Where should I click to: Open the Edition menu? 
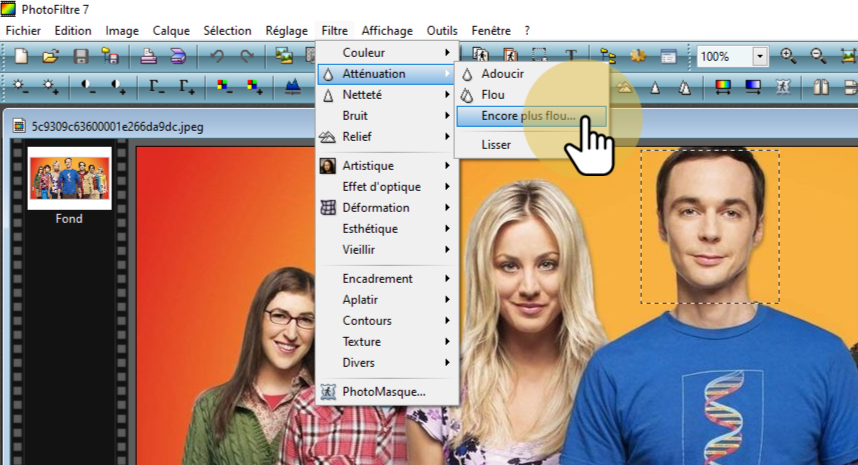(73, 31)
